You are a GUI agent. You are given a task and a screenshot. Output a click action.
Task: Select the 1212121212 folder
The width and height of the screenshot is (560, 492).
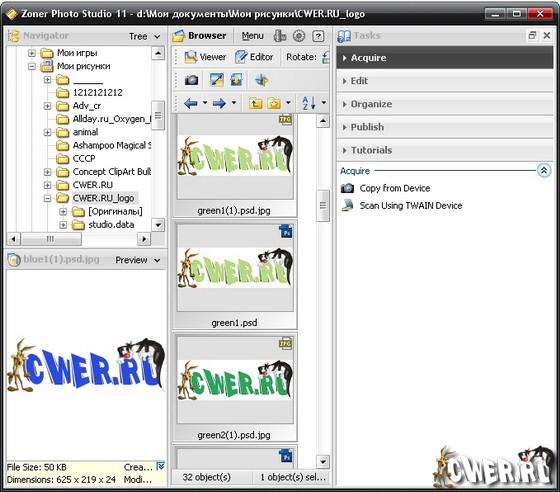(98, 92)
